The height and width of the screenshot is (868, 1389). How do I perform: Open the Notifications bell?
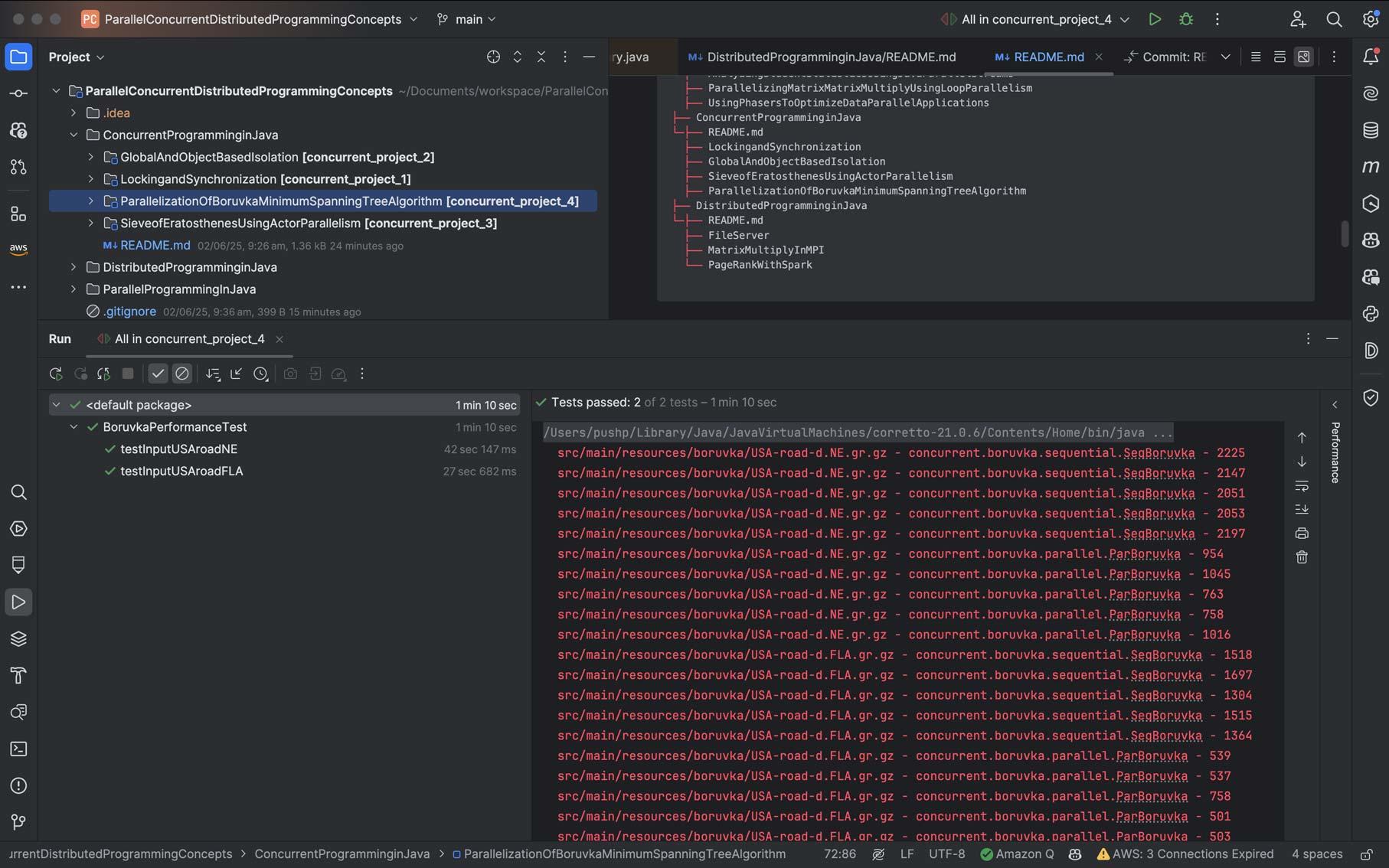point(1371,57)
